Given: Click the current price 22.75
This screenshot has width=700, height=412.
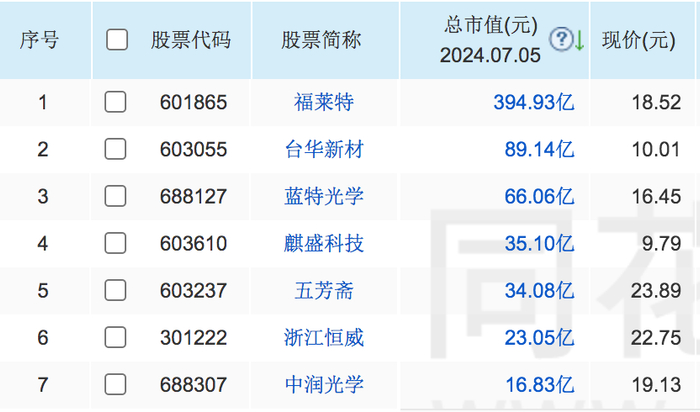Looking at the screenshot, I should click(656, 337).
